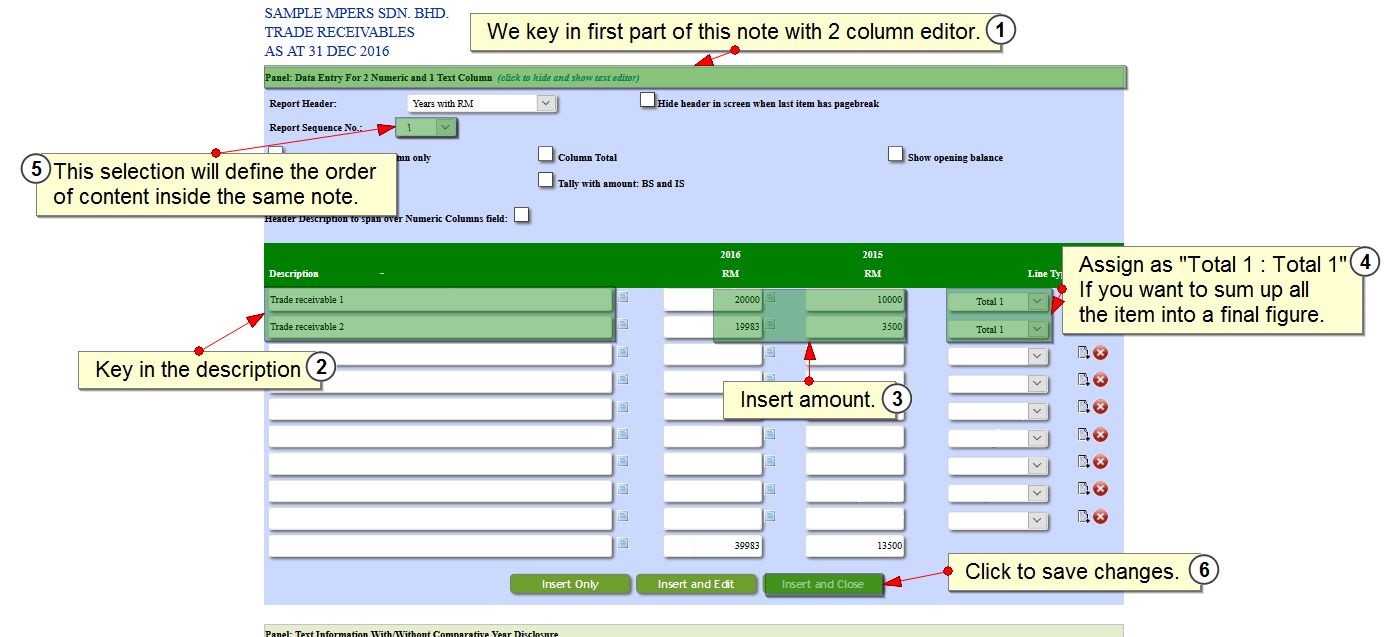Click the Trade receivable 1 description field

[440, 300]
